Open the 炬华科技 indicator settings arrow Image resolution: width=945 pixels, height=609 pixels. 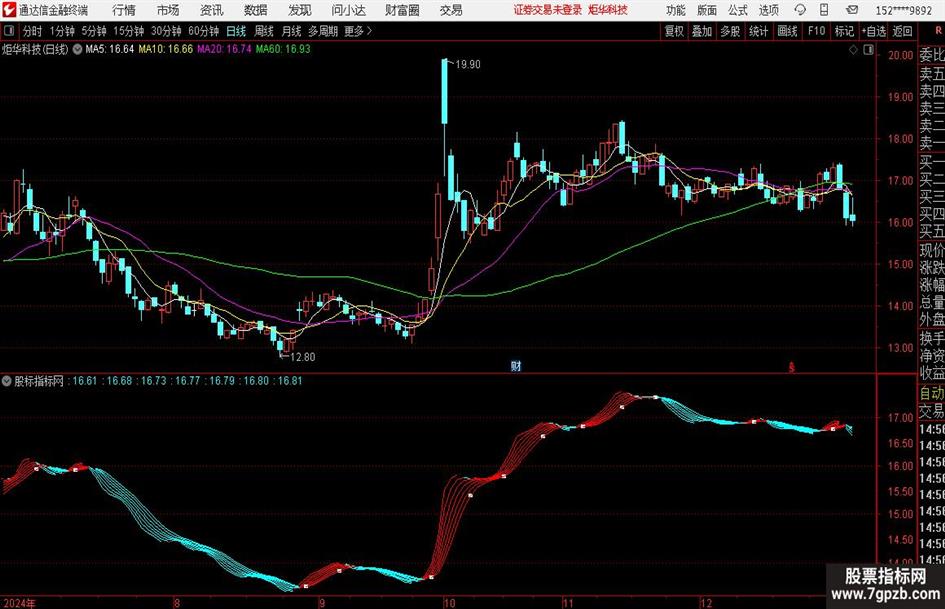tap(77, 49)
